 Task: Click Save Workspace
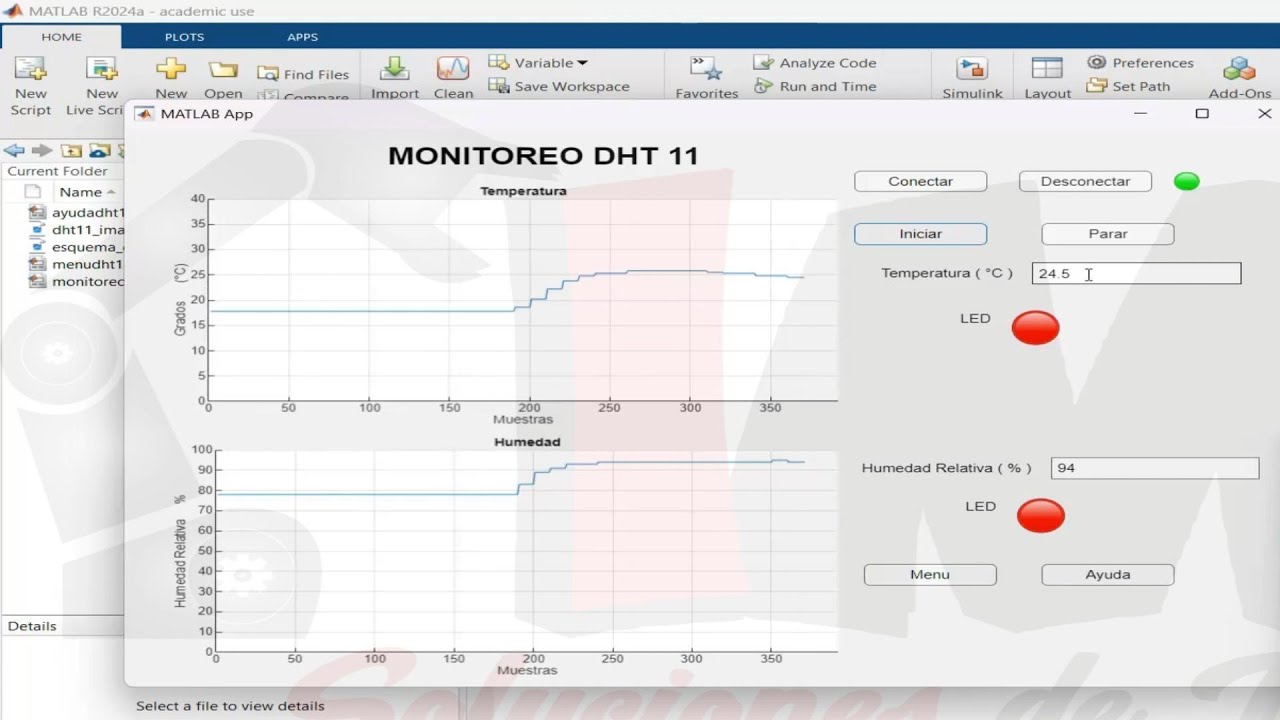560,86
